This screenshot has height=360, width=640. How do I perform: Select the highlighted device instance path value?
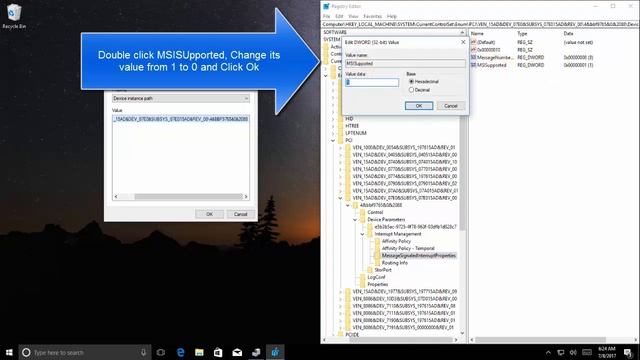tap(180, 119)
